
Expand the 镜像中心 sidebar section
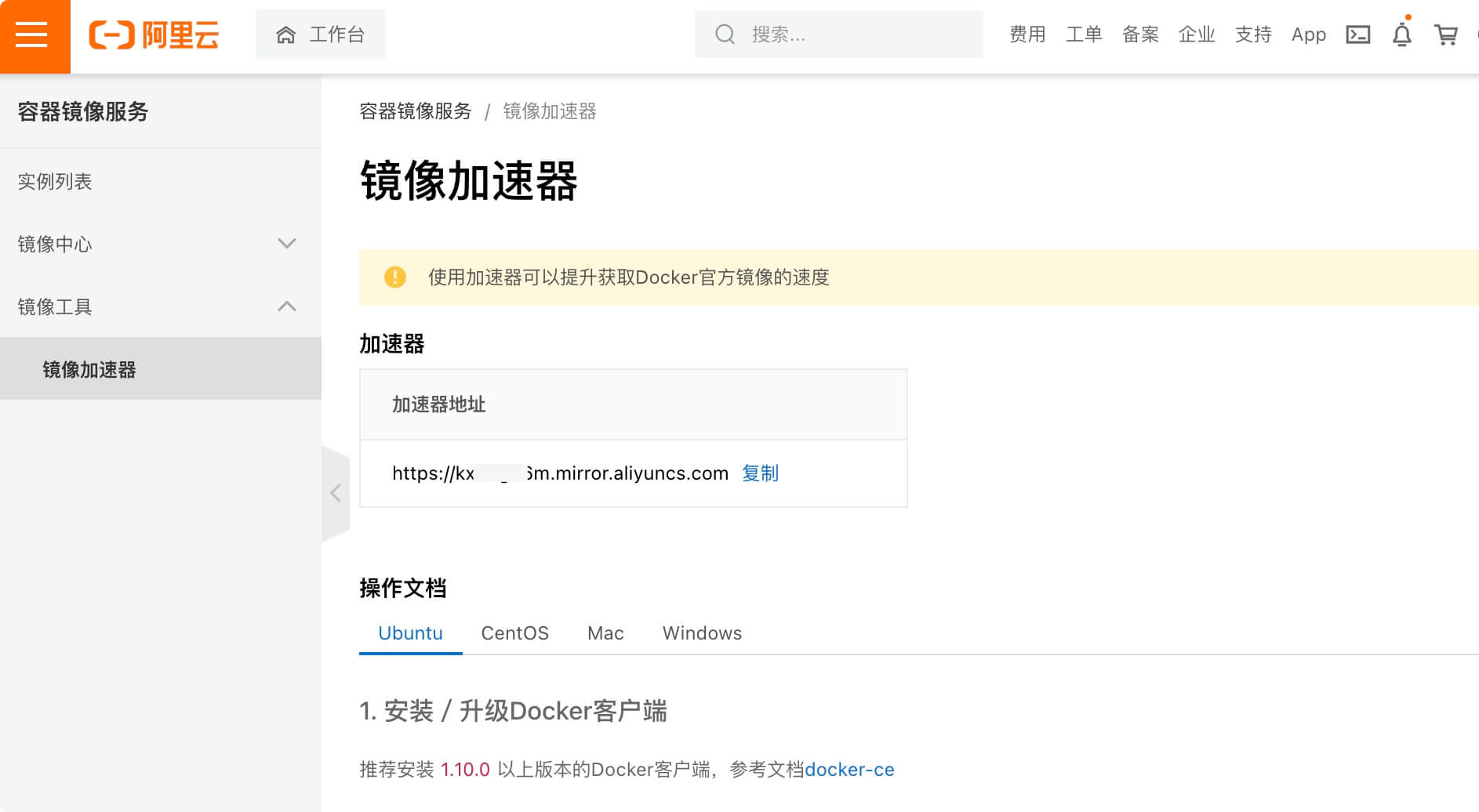point(161,244)
